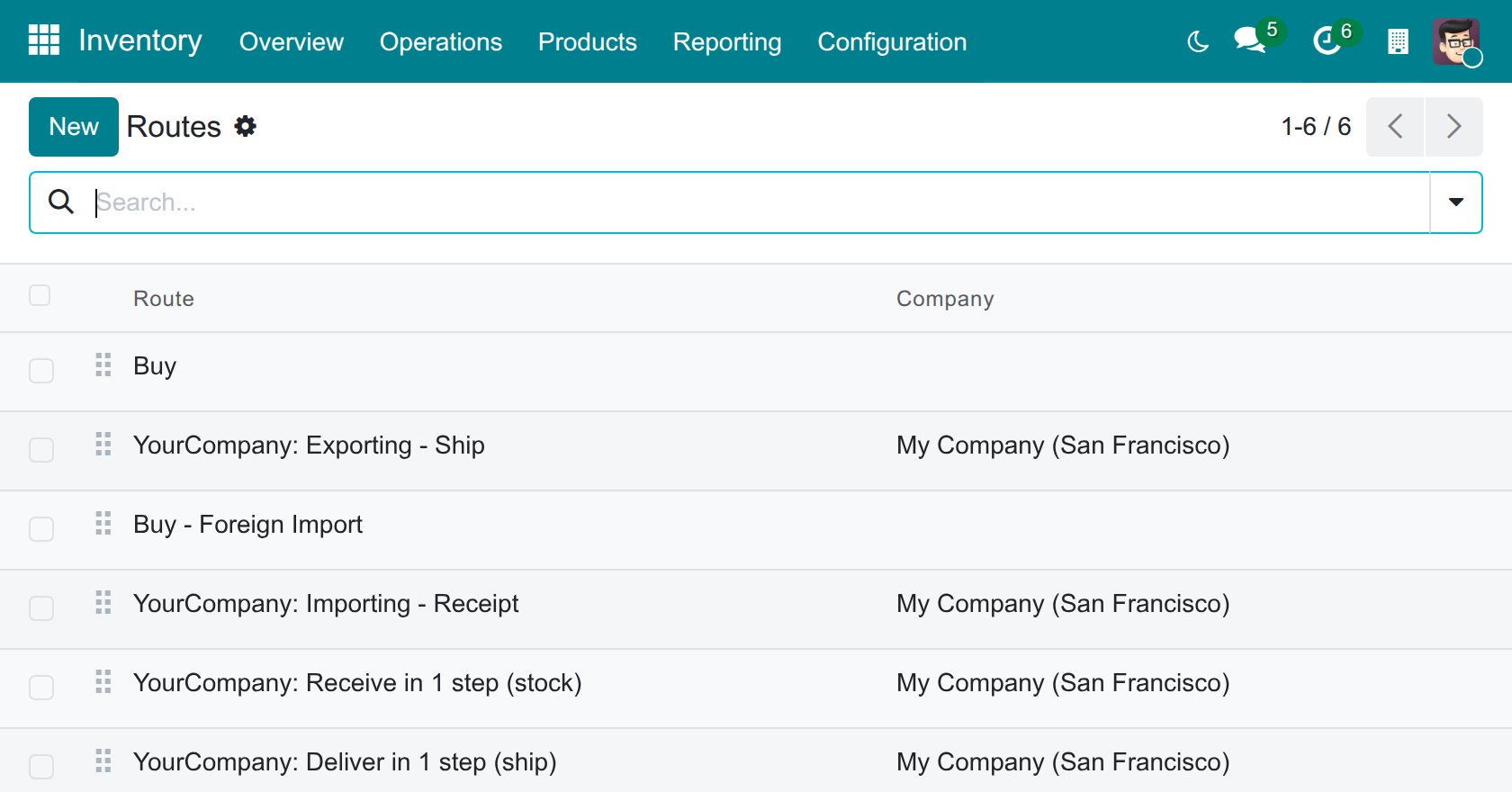Check the Deliver in 1 step checkbox

41,767
